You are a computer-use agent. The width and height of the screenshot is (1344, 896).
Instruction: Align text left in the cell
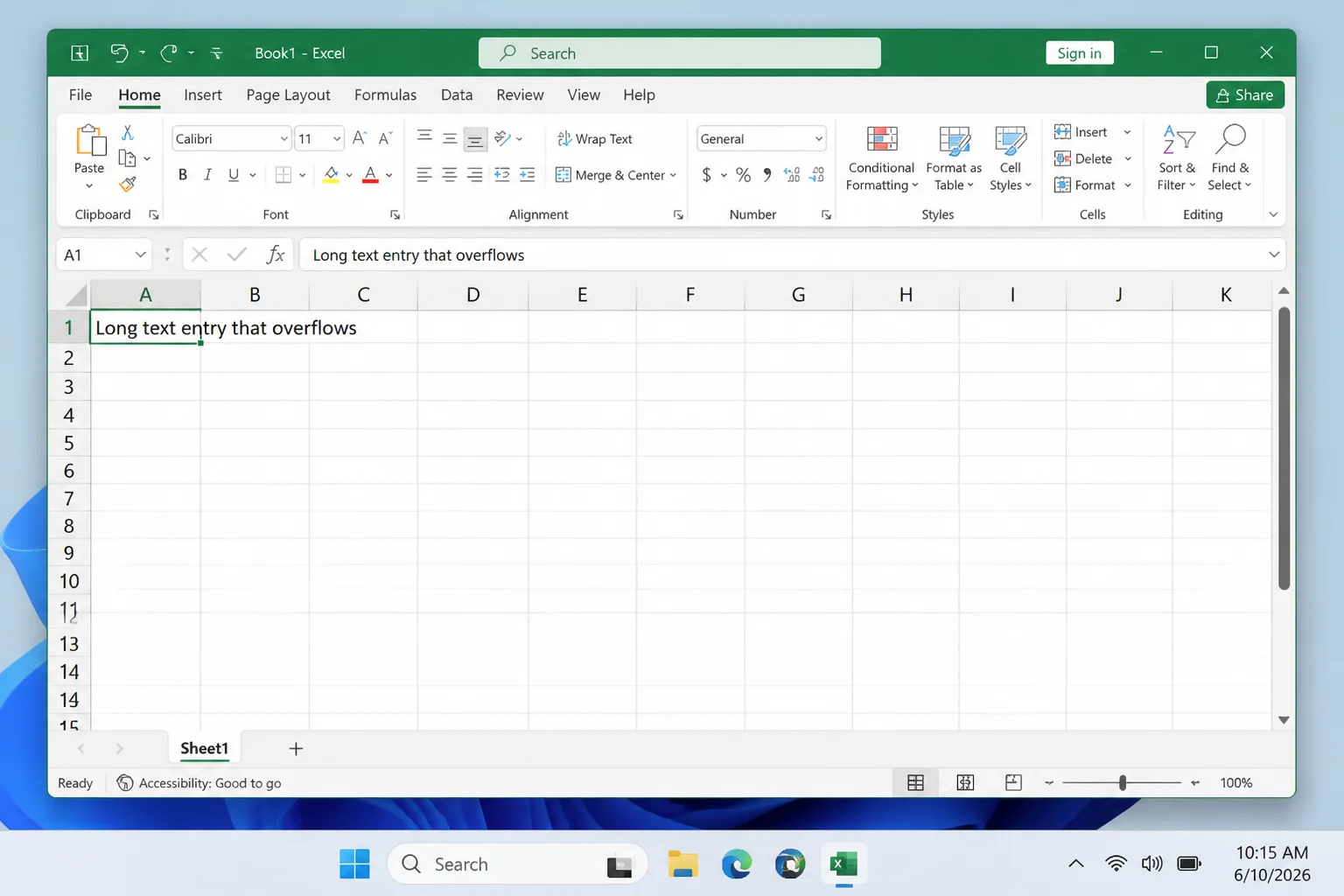click(424, 175)
